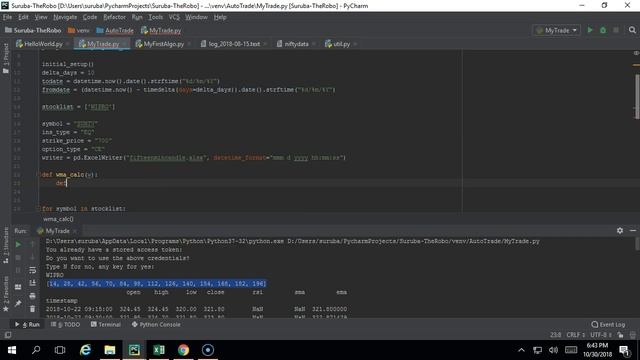Open the MyTrade run configuration dropdown
Screen dimensions: 640x360
pos(556,30)
